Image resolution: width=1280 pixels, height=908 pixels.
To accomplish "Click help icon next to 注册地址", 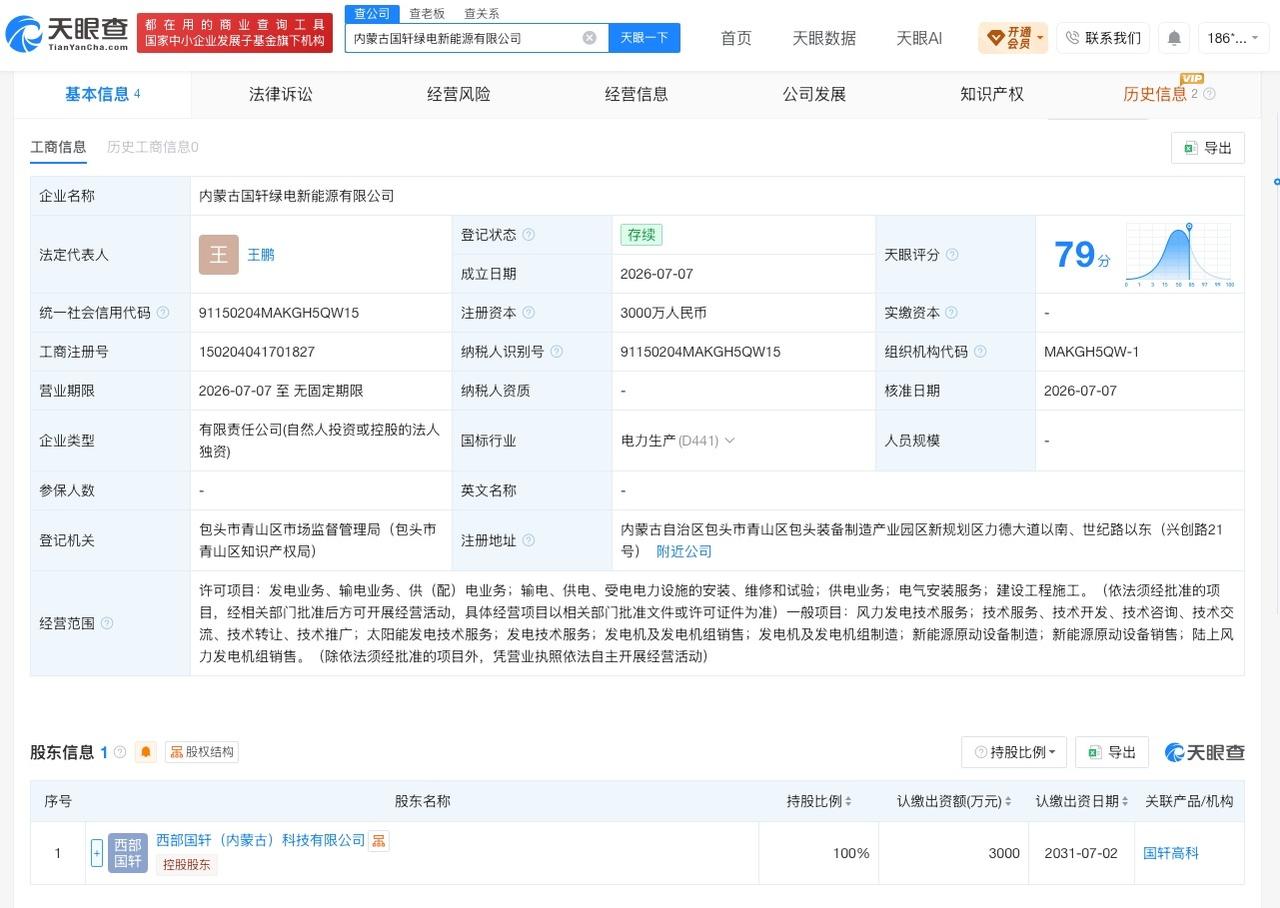I will [528, 541].
